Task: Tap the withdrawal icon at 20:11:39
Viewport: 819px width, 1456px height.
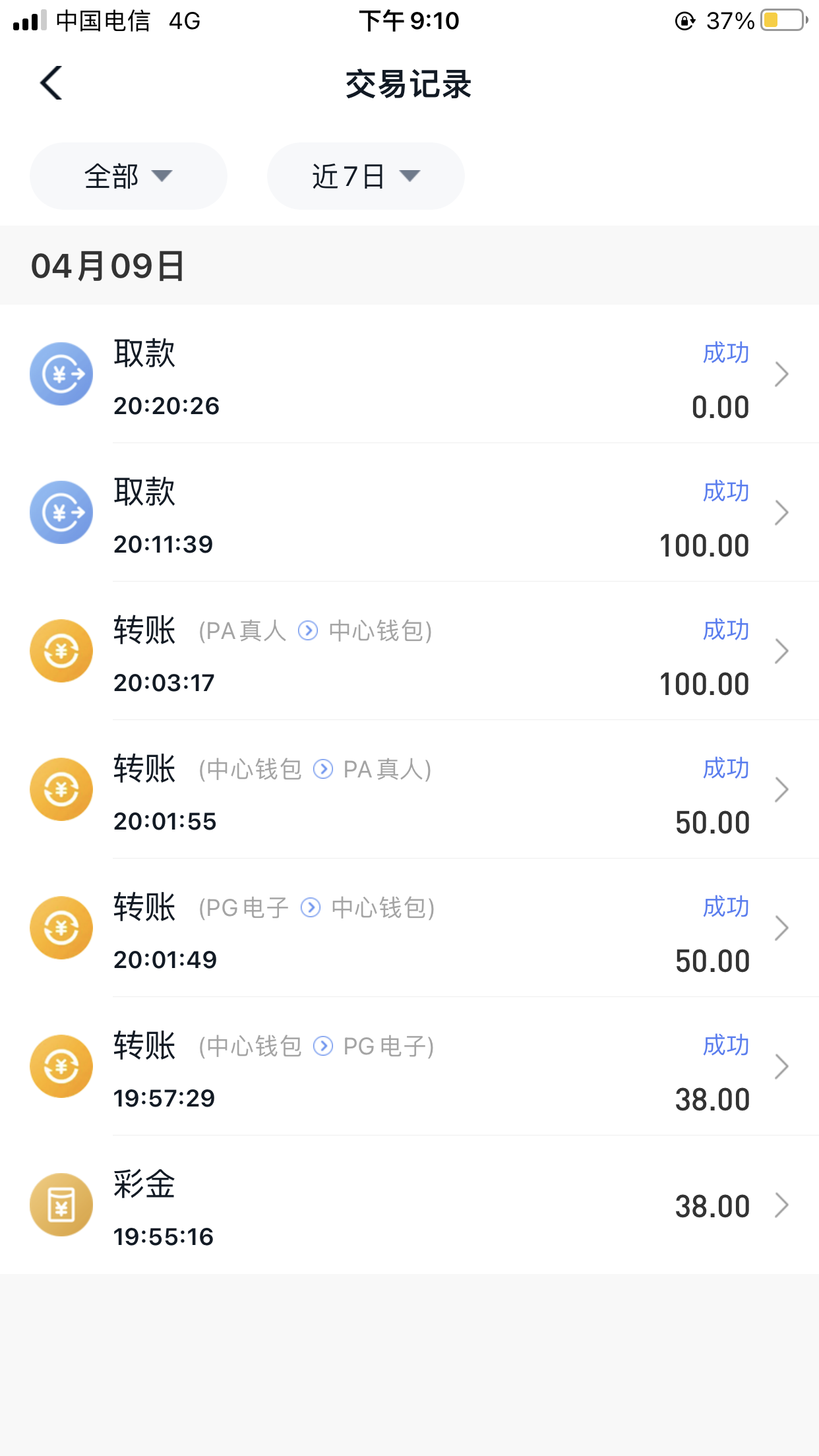Action: click(61, 512)
